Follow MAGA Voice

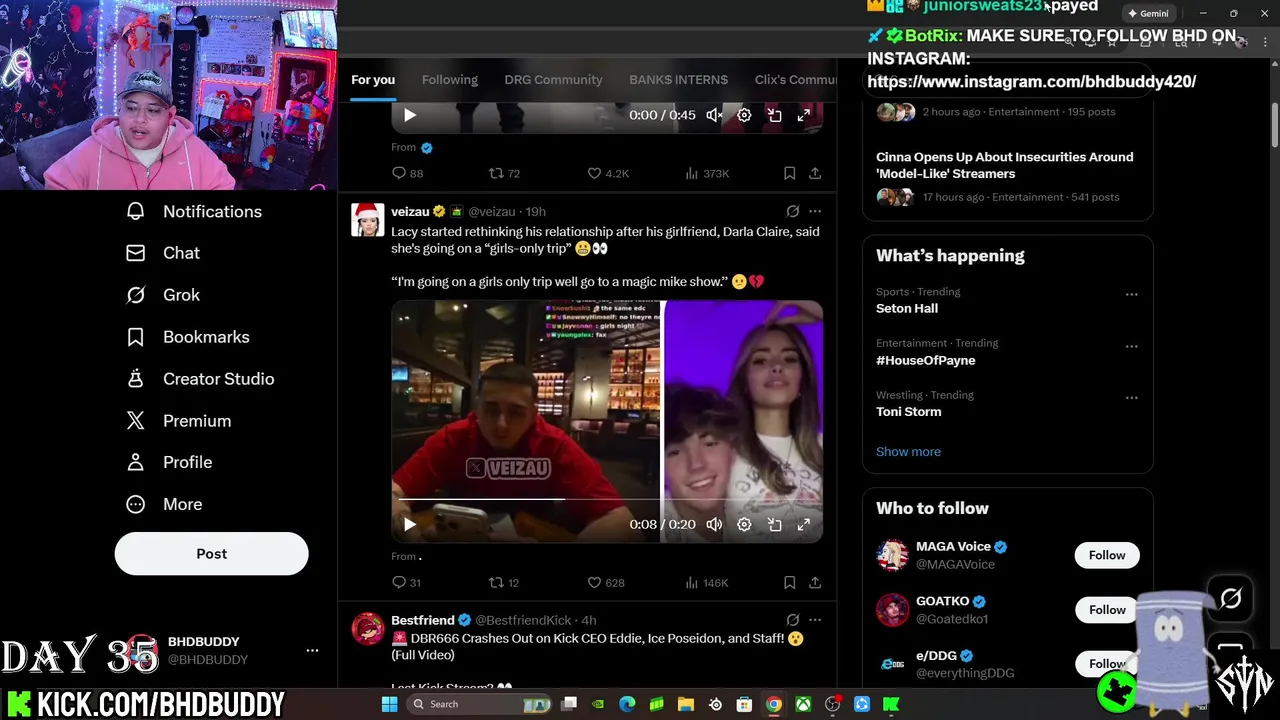[1106, 555]
